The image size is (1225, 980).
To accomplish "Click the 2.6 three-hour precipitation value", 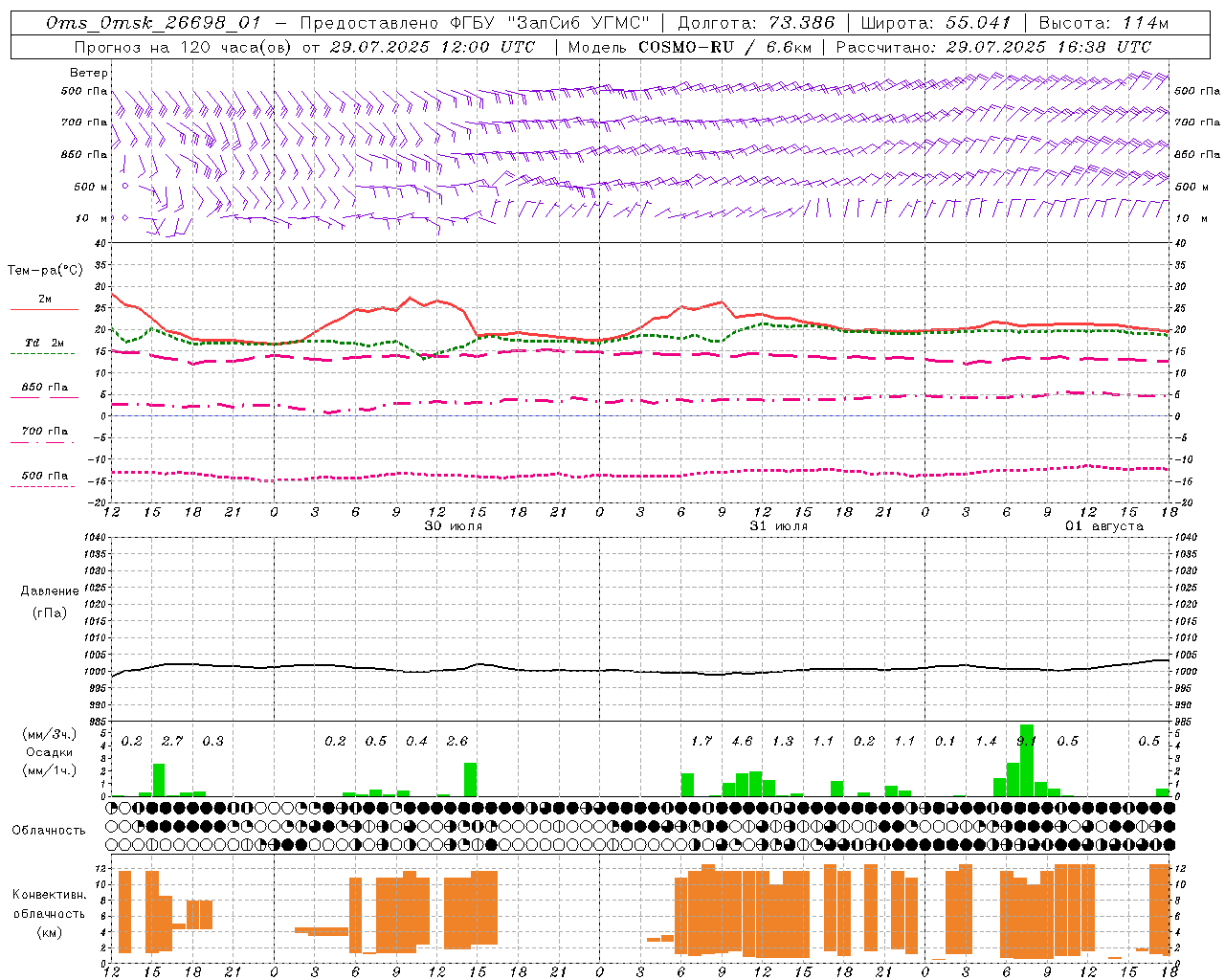I will pos(457,742).
